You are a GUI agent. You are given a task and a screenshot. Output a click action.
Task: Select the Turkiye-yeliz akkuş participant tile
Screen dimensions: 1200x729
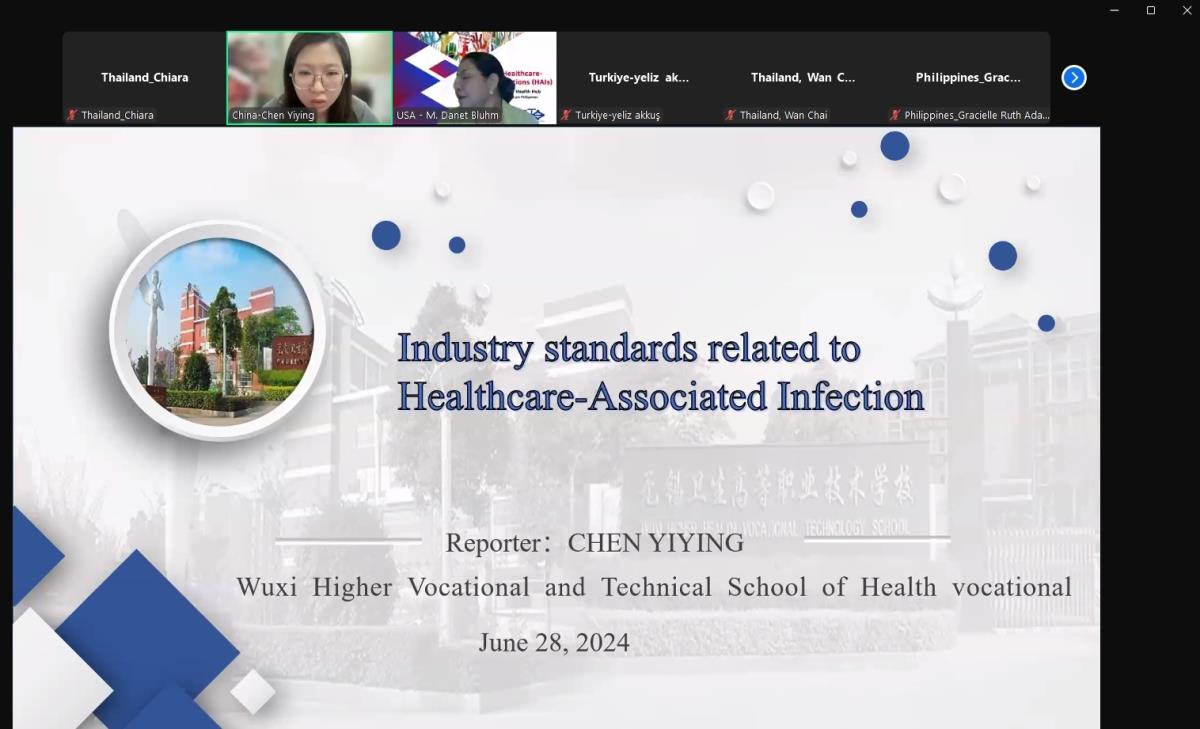click(639, 78)
